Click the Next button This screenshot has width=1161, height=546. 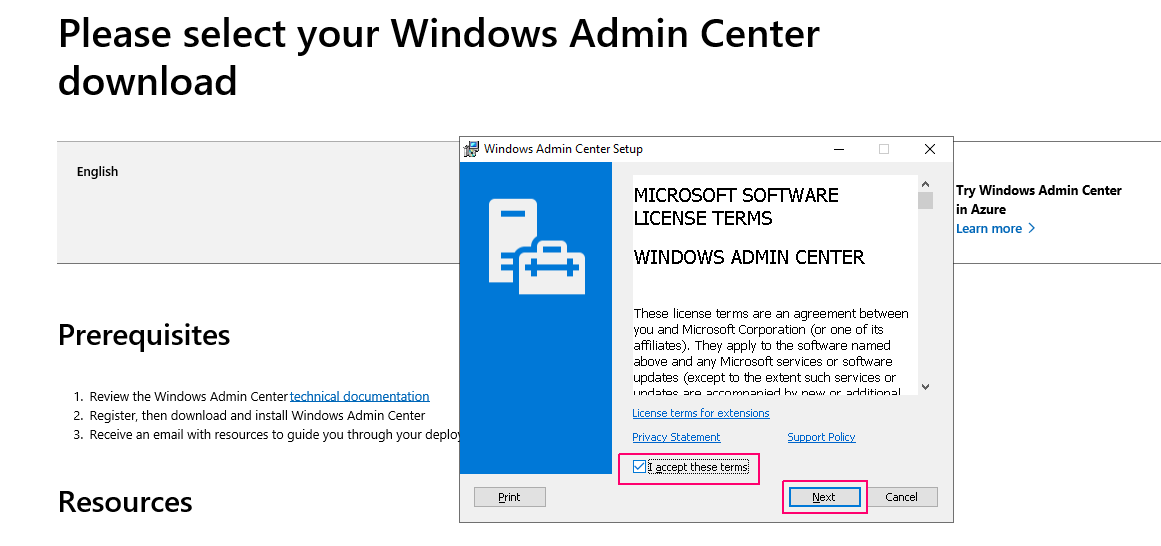coord(823,497)
